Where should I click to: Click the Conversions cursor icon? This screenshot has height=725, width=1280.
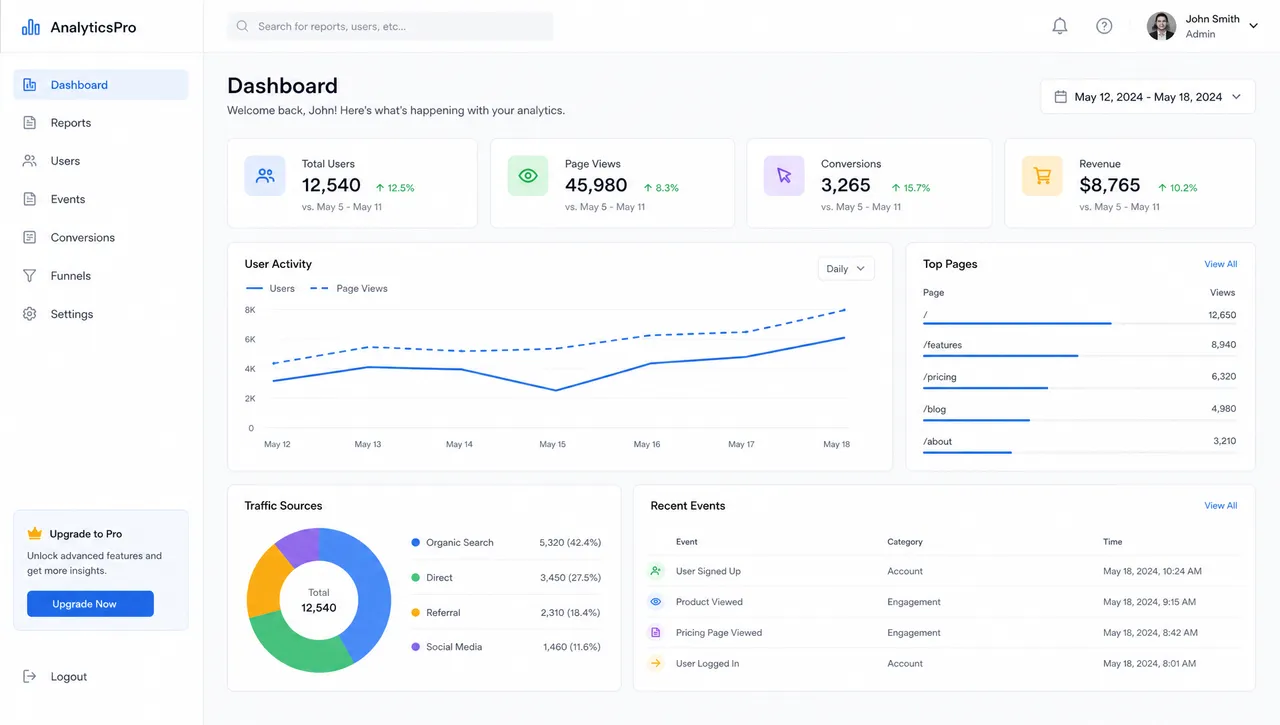click(x=784, y=176)
